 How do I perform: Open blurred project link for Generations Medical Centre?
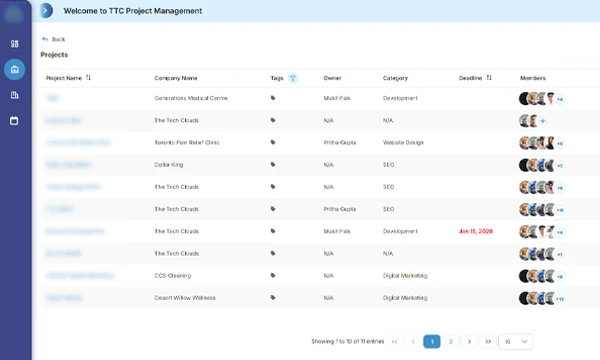click(52, 98)
